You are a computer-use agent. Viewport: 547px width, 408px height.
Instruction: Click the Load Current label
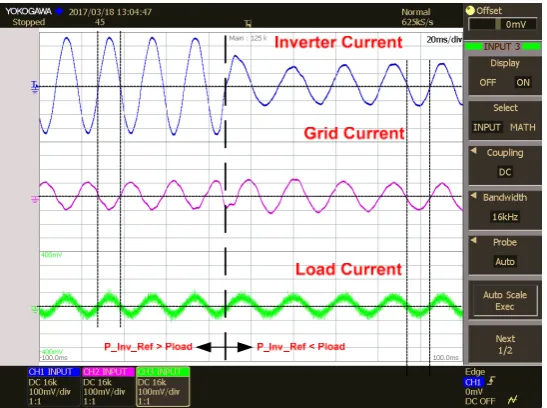pos(349,269)
